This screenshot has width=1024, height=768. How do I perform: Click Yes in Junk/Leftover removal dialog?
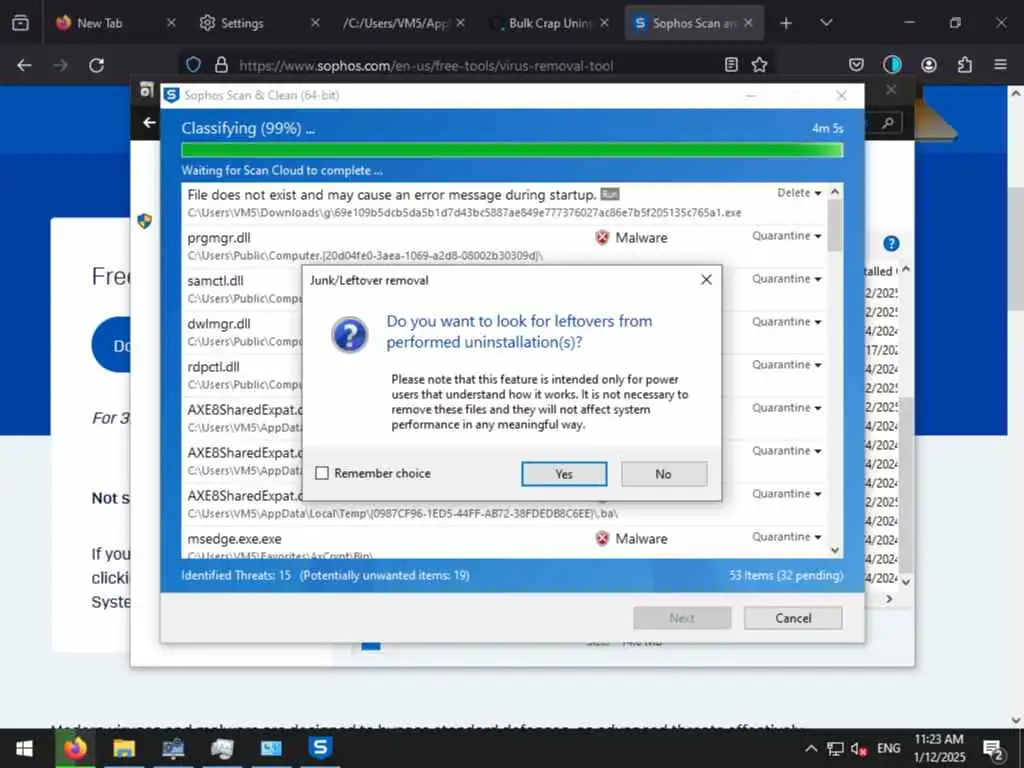pos(564,474)
